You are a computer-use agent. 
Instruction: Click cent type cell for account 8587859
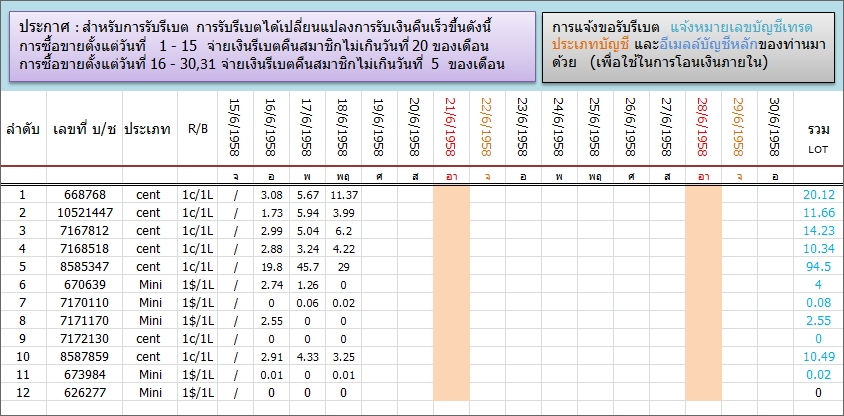[150, 357]
